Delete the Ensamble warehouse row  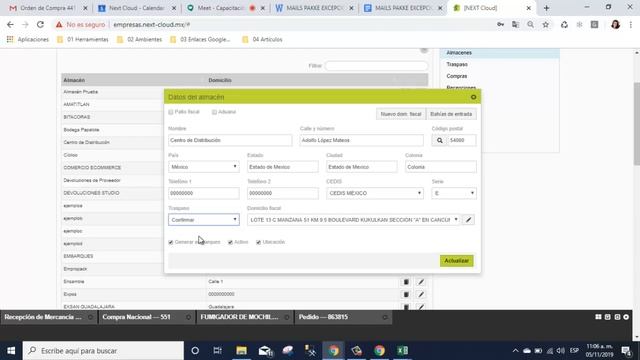click(406, 282)
